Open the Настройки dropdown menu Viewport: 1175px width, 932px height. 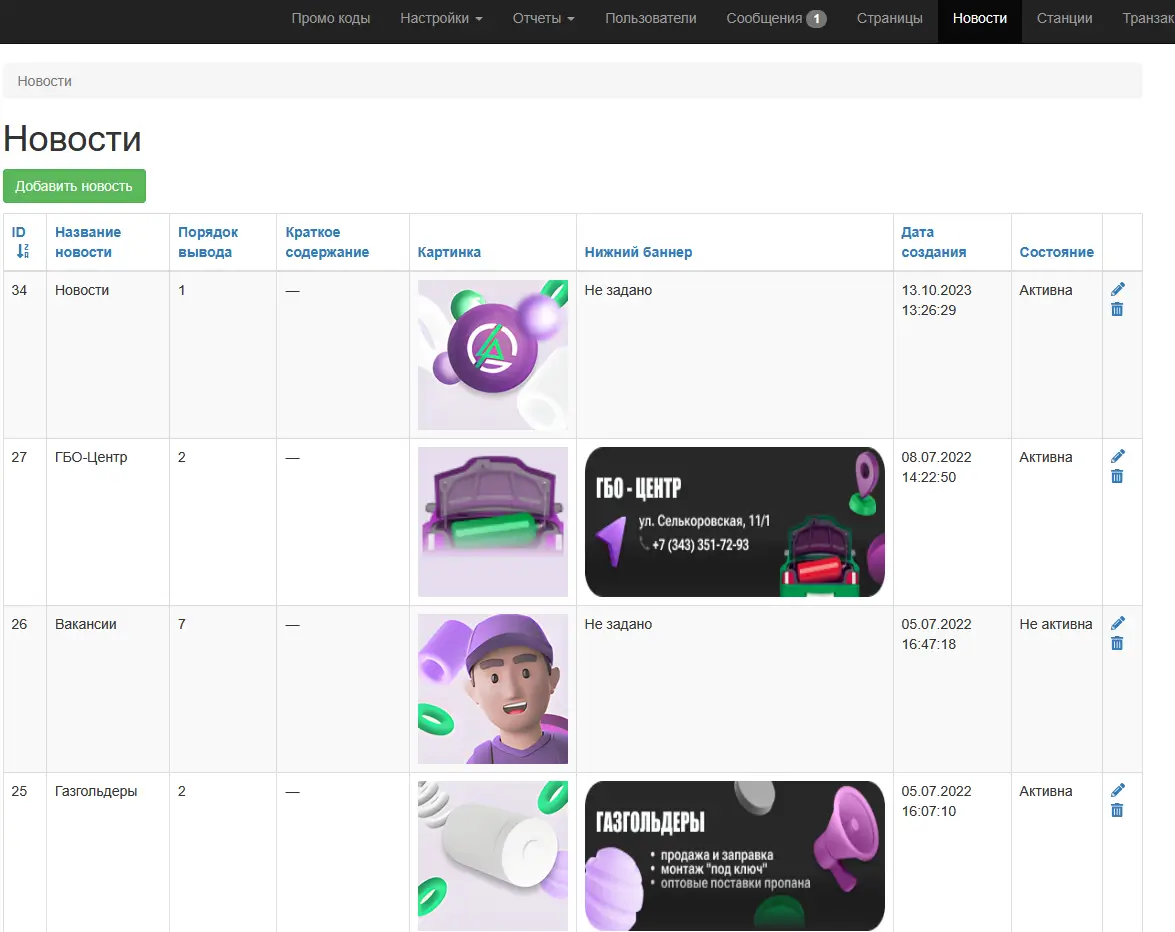[441, 18]
